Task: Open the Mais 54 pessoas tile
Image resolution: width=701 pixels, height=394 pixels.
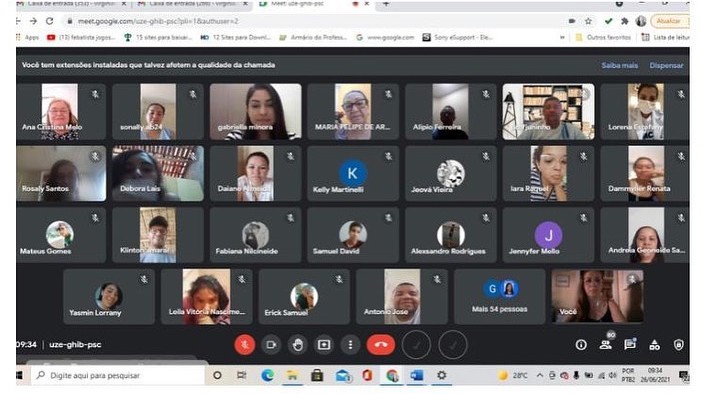Action: [500, 297]
